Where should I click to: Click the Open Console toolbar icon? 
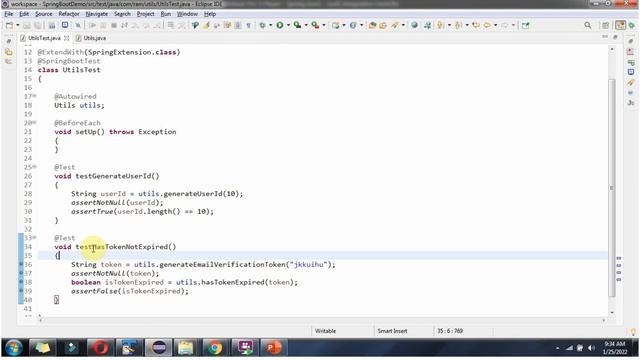point(65,25)
